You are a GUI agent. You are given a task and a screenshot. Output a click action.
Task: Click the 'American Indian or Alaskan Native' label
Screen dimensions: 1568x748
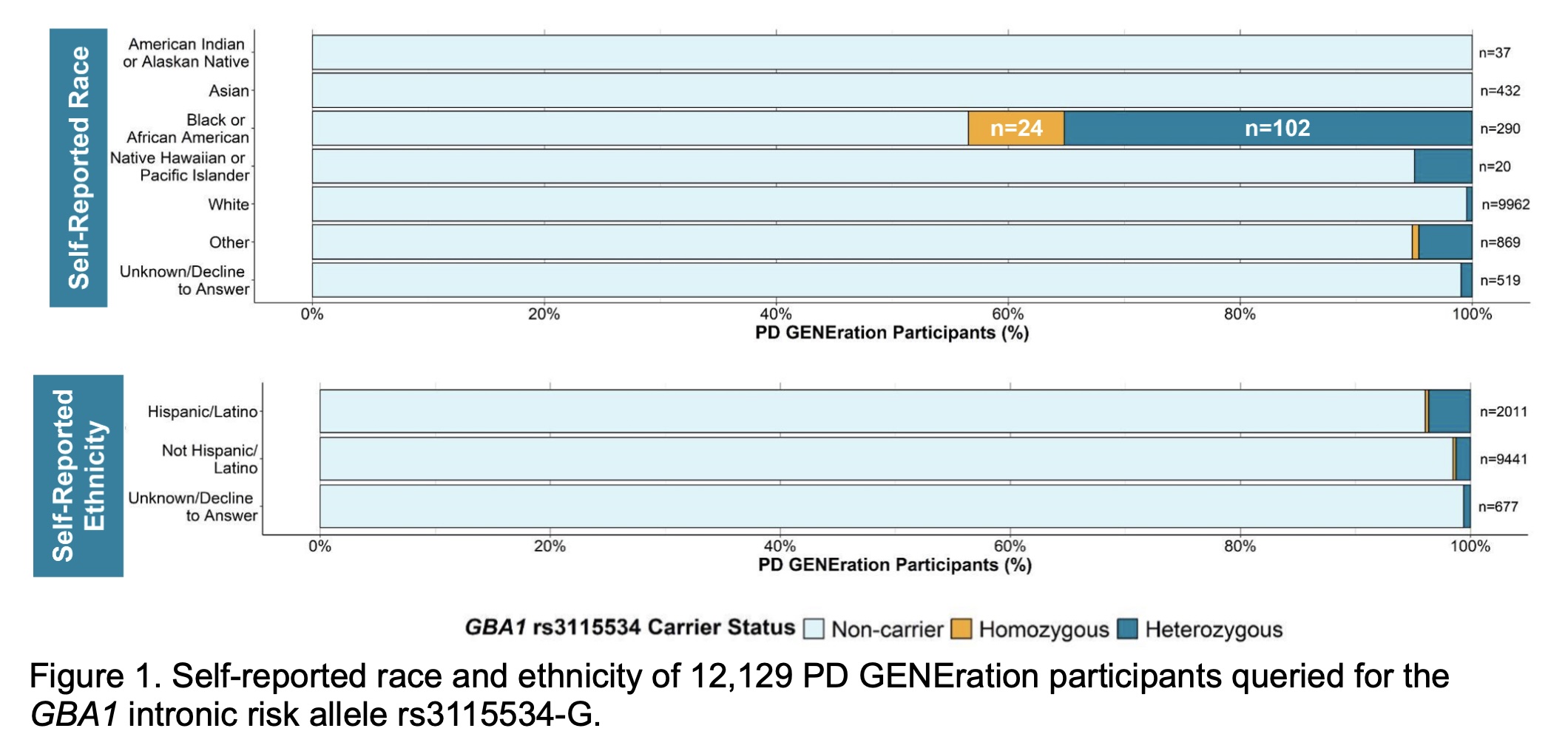pos(186,53)
